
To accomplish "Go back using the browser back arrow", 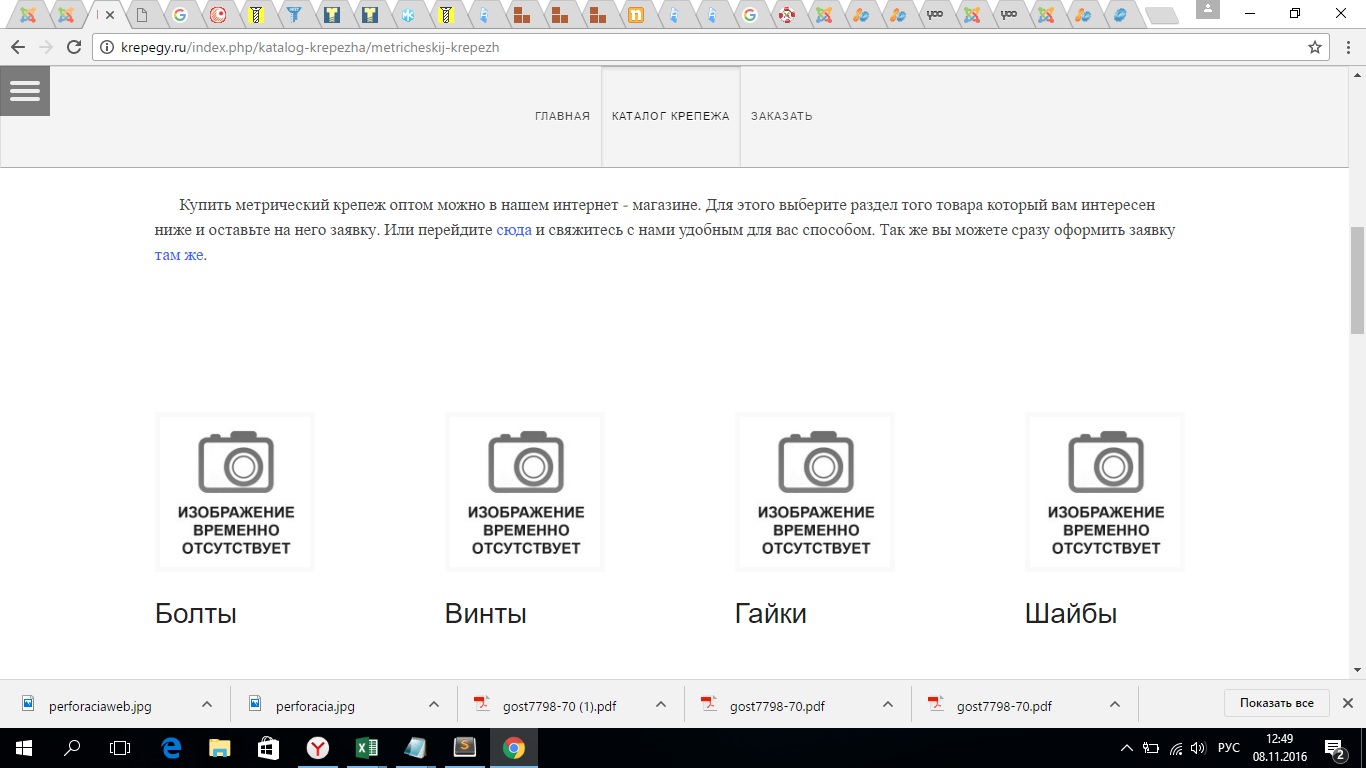I will click(x=18, y=47).
